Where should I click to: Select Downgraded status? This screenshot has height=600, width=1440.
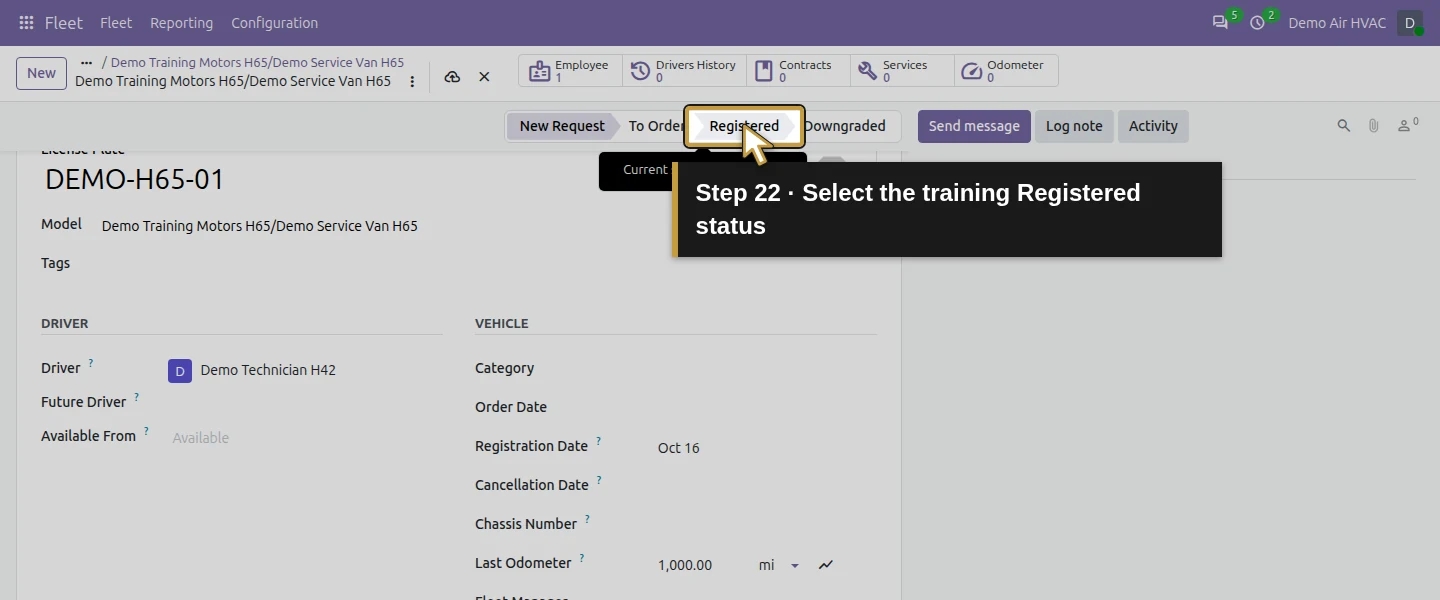[846, 126]
